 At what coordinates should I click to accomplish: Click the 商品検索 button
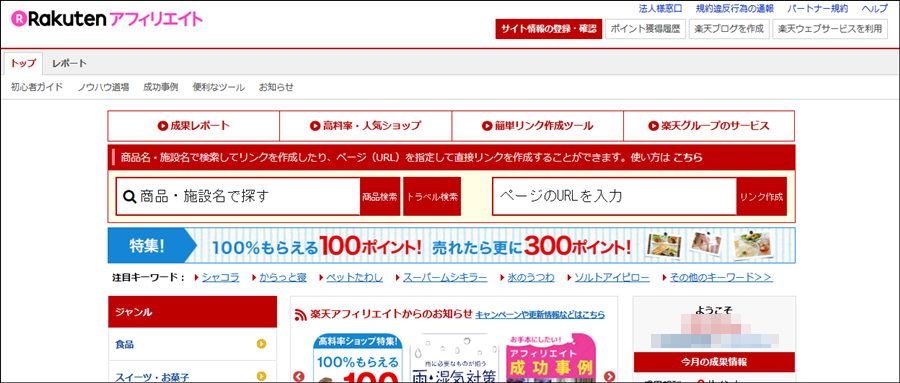point(380,196)
